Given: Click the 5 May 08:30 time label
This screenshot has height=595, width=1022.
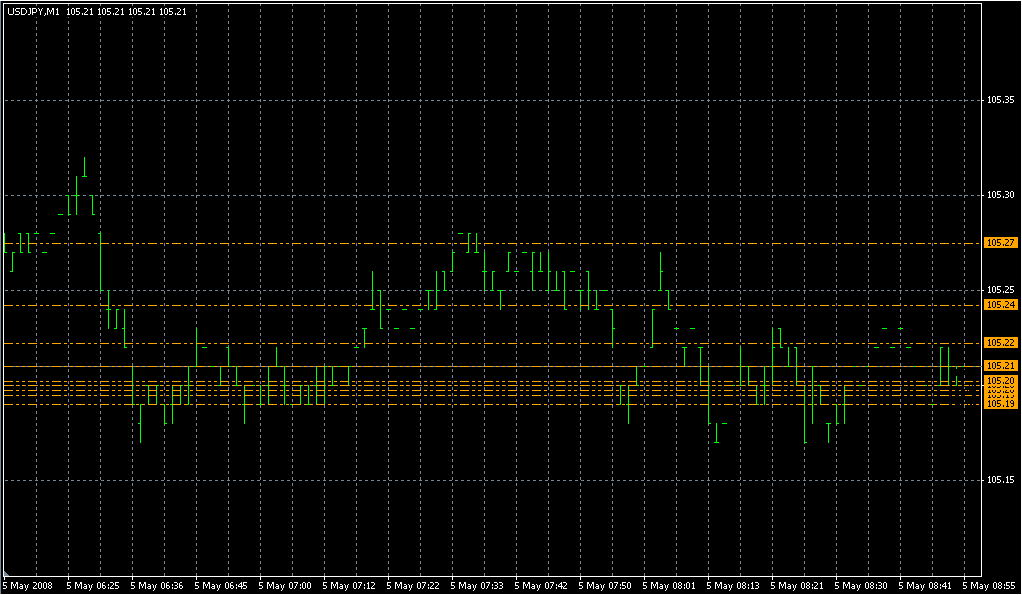Looking at the screenshot, I should click(862, 585).
